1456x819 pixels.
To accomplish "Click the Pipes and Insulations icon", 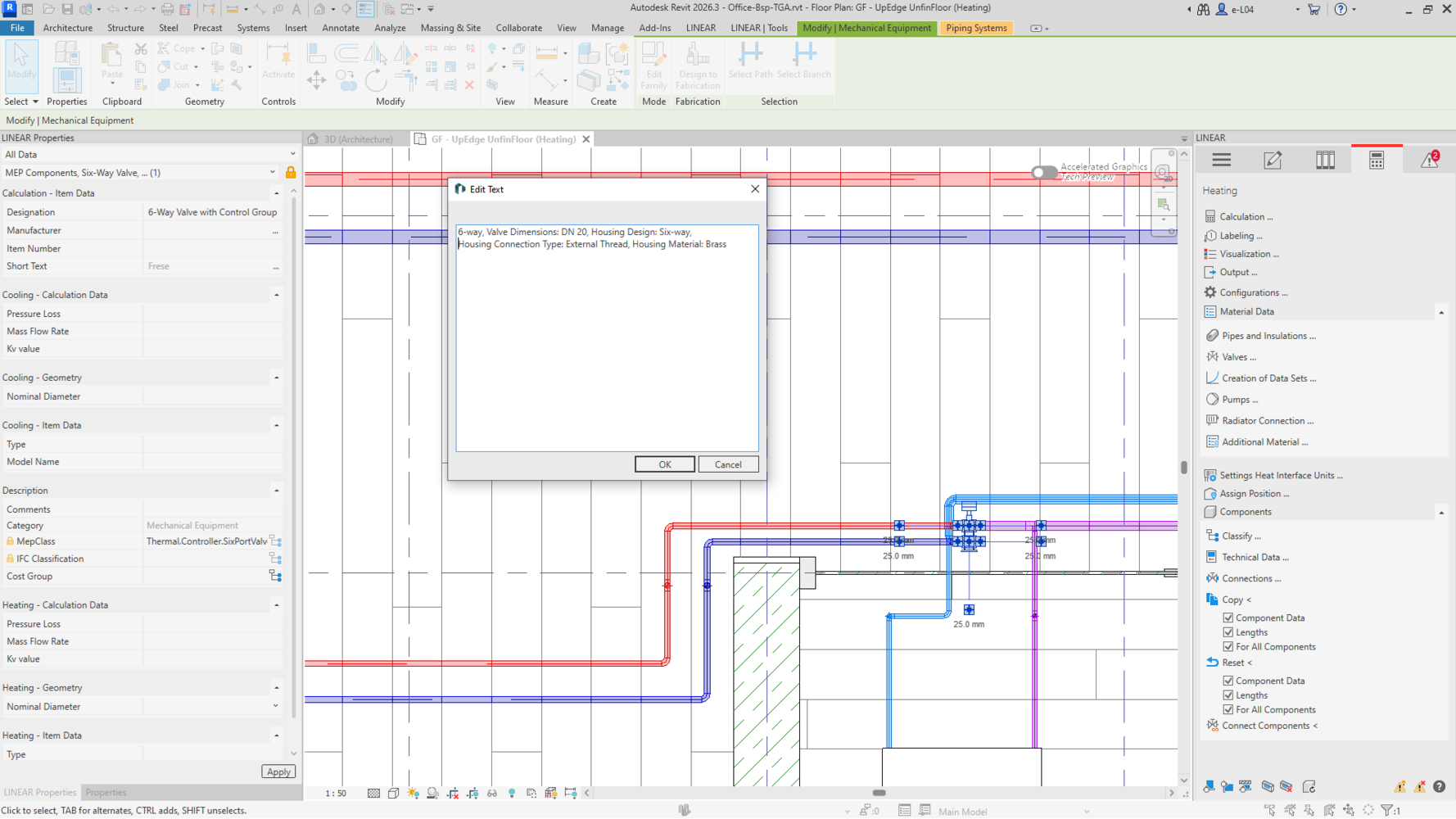I will coord(1213,336).
